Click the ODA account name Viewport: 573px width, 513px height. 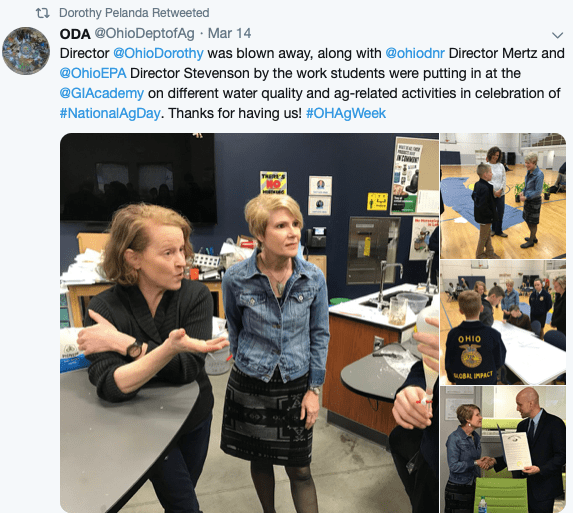(75, 34)
